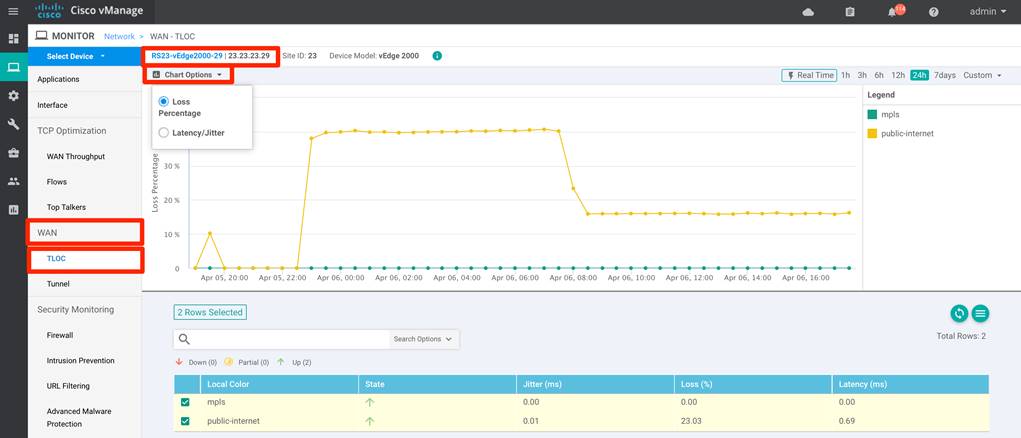Open the alarm bell notifications

892,12
